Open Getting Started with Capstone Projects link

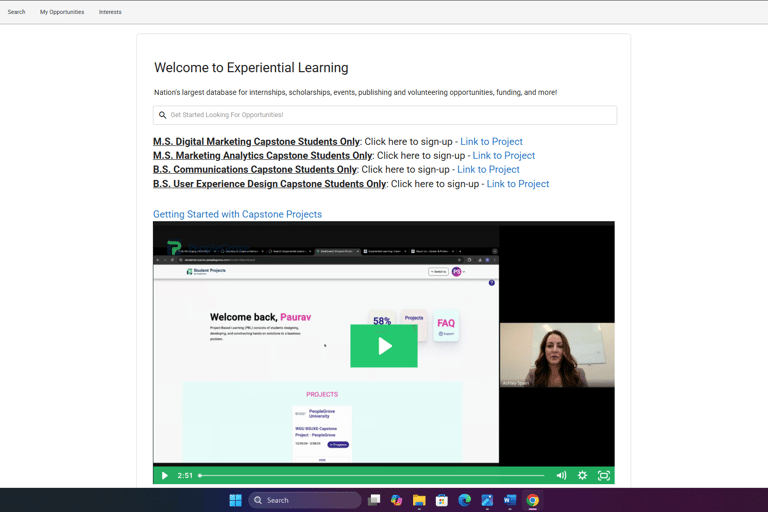pos(238,214)
